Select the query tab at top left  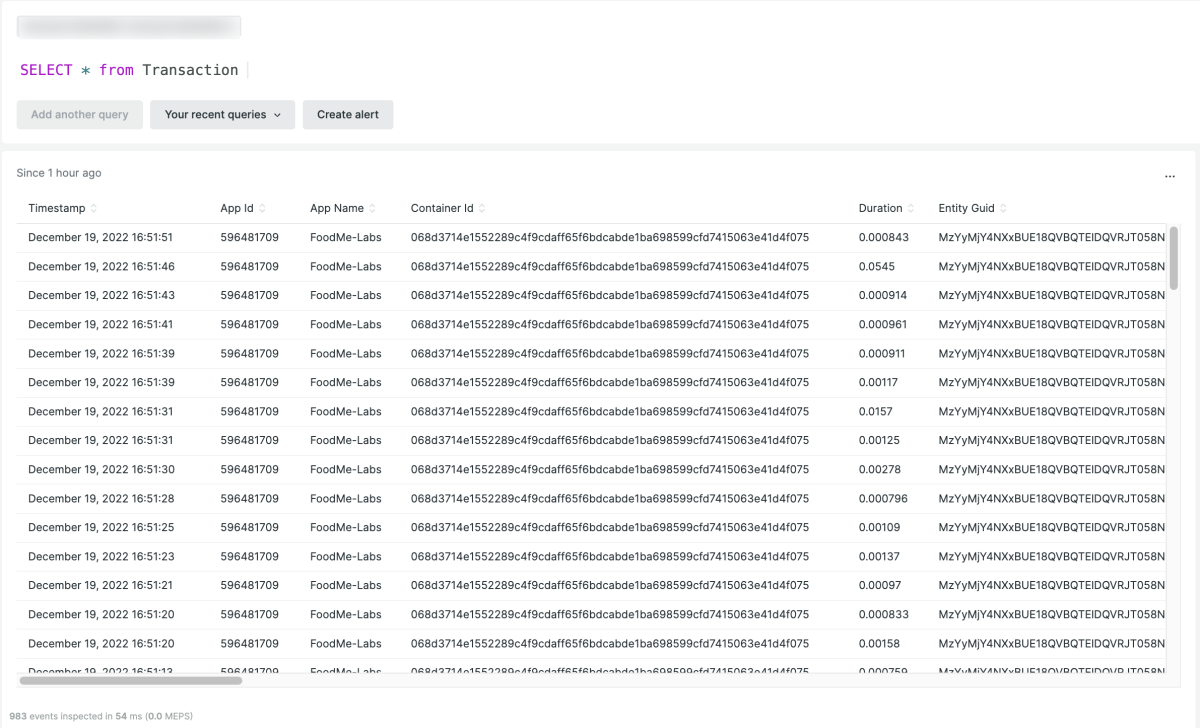(x=128, y=26)
